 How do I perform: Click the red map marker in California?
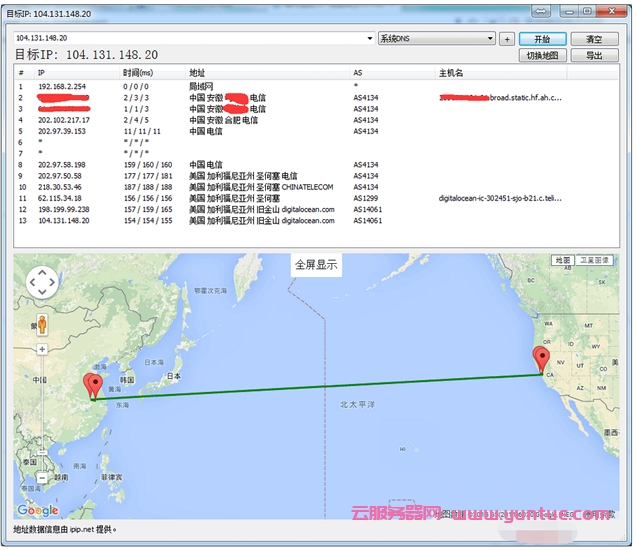[x=542, y=360]
